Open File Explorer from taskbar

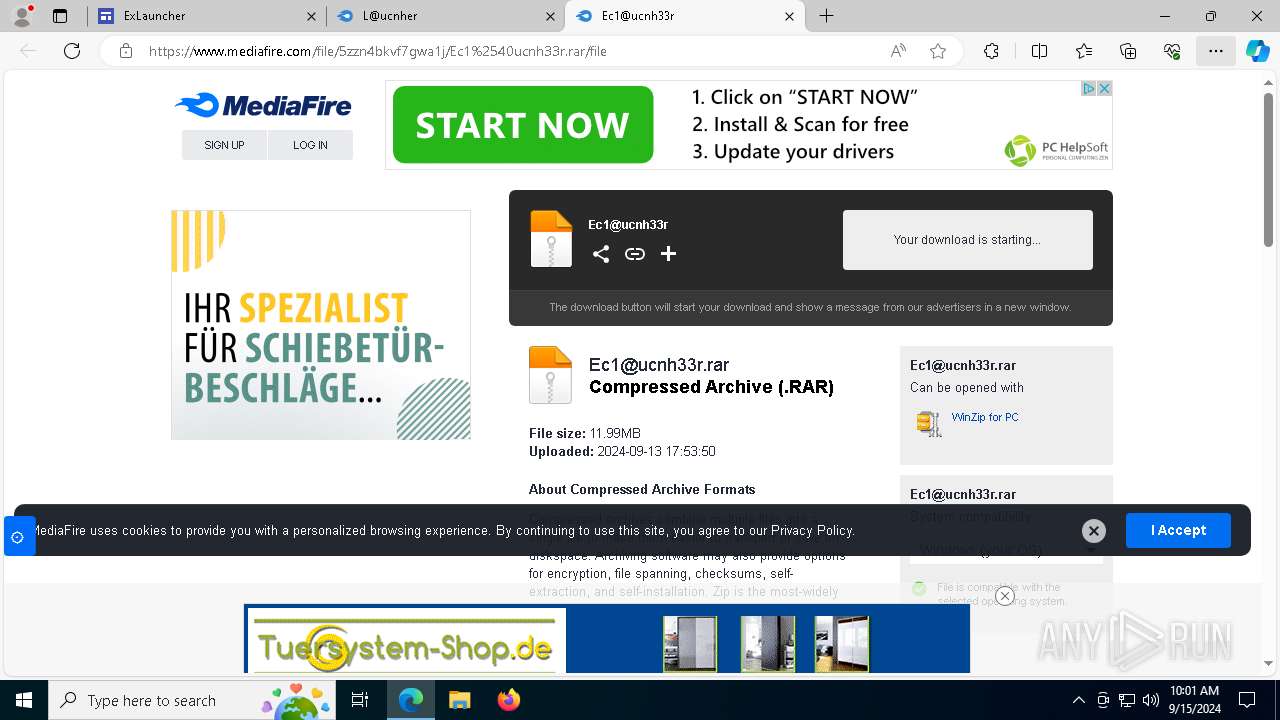[x=459, y=700]
